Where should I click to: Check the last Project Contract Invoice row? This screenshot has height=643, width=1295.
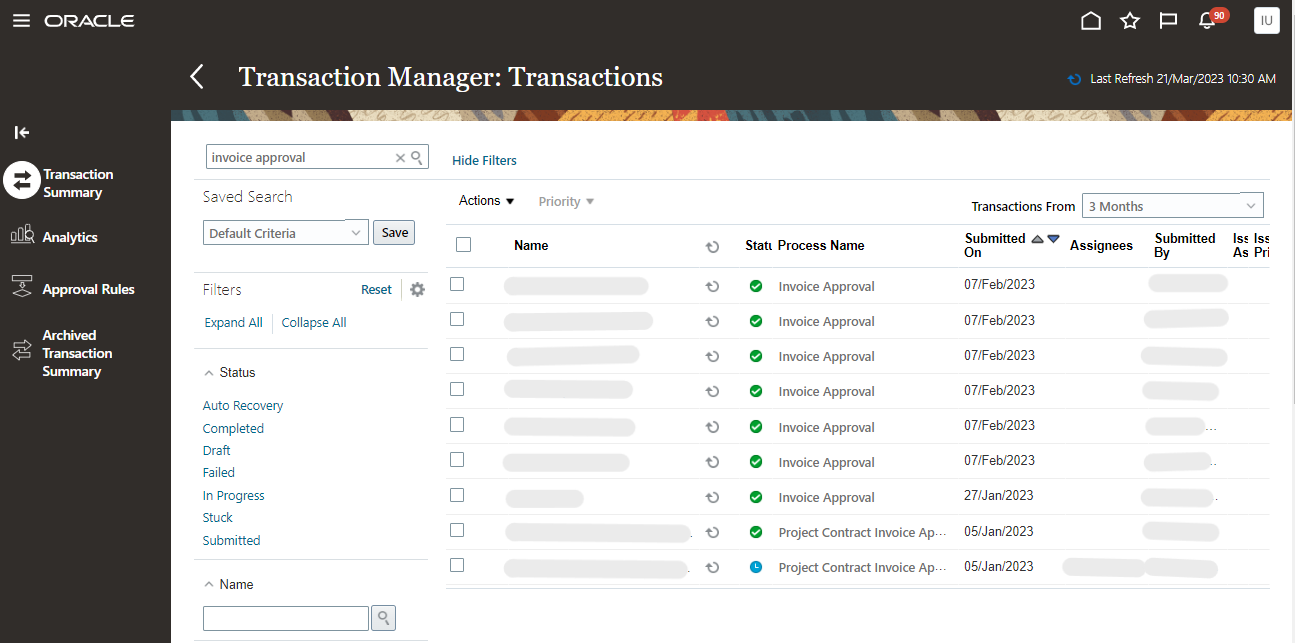pos(457,564)
